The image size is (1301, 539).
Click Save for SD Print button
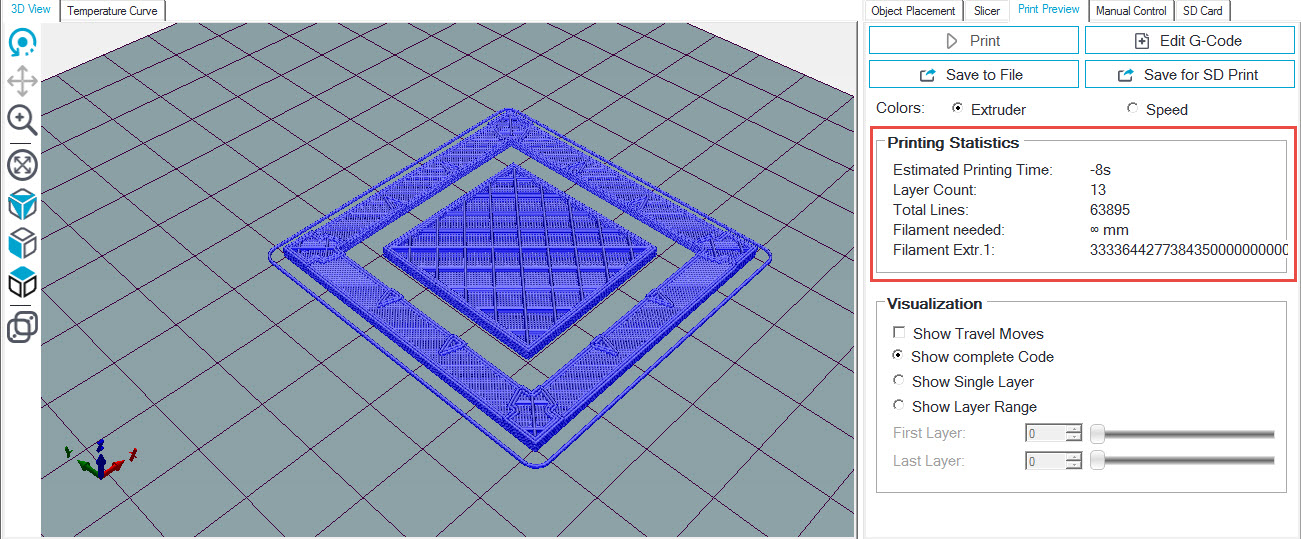1188,75
